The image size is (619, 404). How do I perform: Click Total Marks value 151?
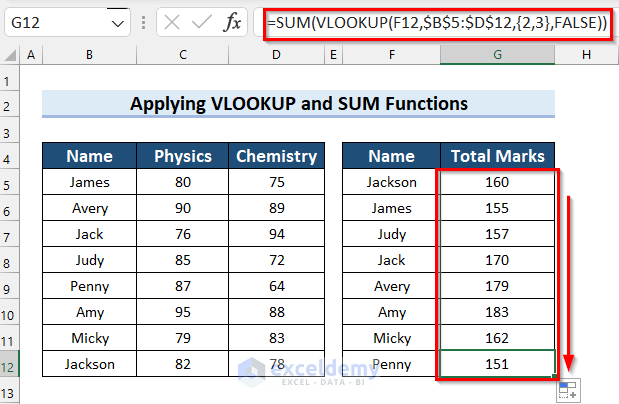pyautogui.click(x=497, y=364)
